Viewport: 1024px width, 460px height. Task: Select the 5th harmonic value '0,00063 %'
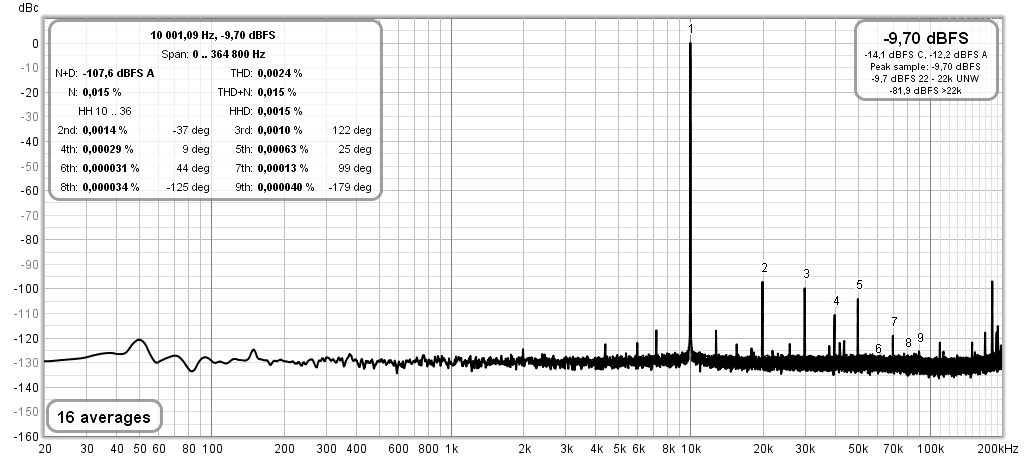[283, 149]
